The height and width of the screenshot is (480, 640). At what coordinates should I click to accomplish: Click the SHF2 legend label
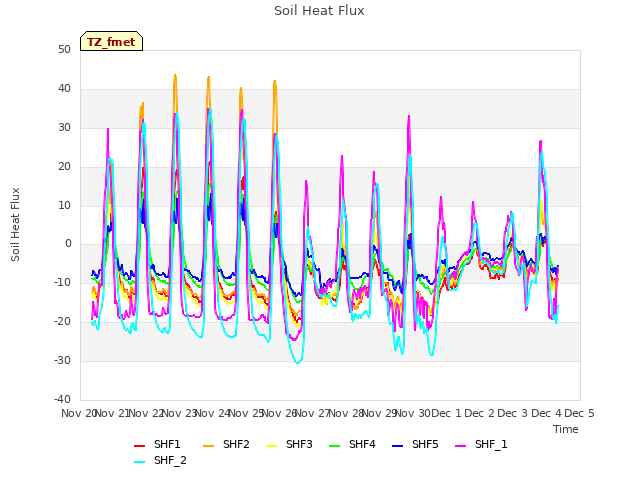point(236,444)
